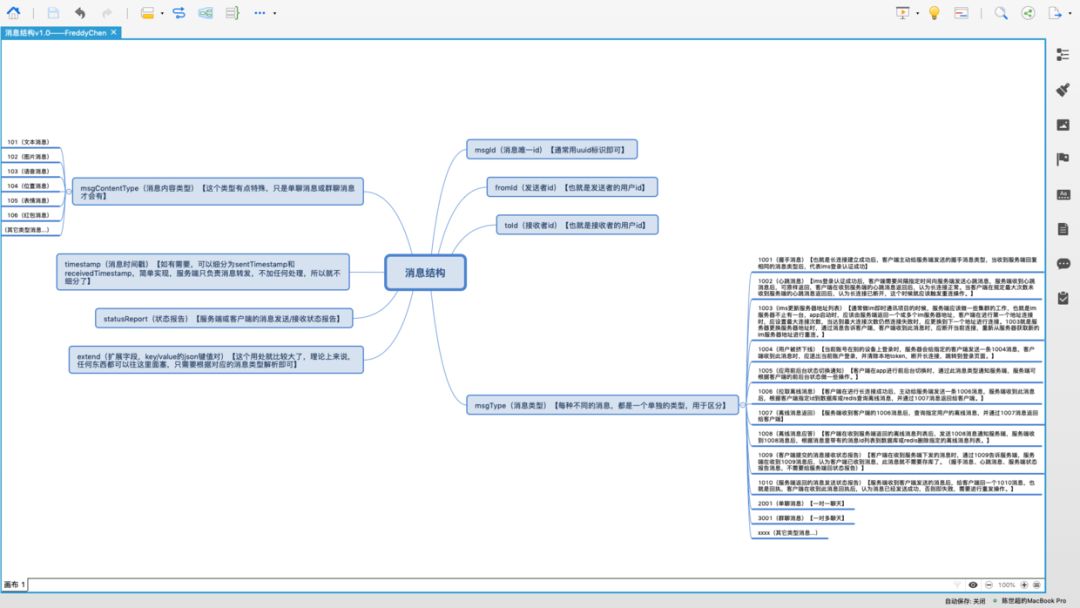Click zoom in plus button
1080x608 pixels.
(x=1025, y=584)
